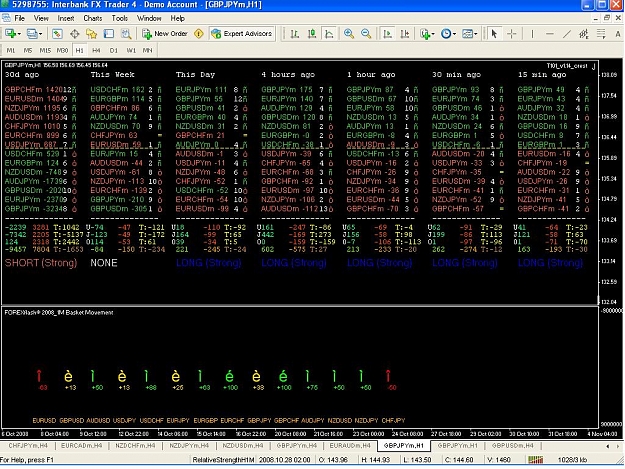Open the Charts menu

point(92,18)
